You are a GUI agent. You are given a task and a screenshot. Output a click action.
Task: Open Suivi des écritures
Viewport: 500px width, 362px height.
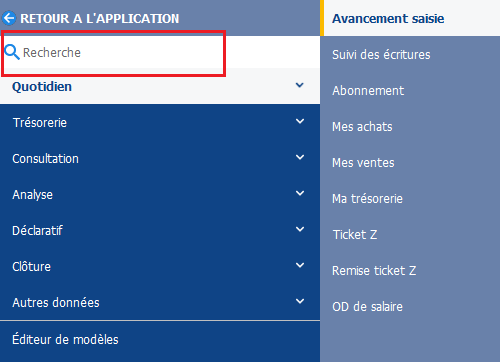click(x=381, y=55)
